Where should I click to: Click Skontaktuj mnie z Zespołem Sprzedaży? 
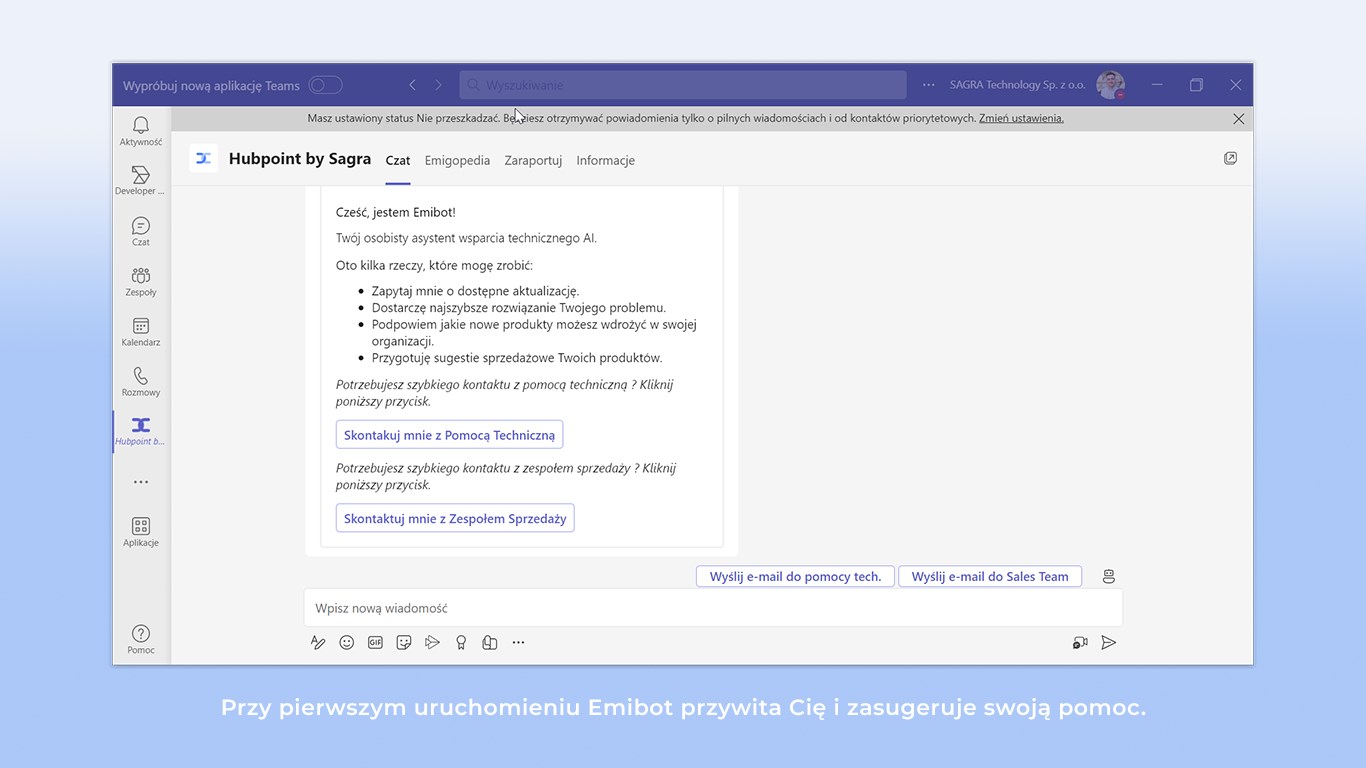pos(455,518)
